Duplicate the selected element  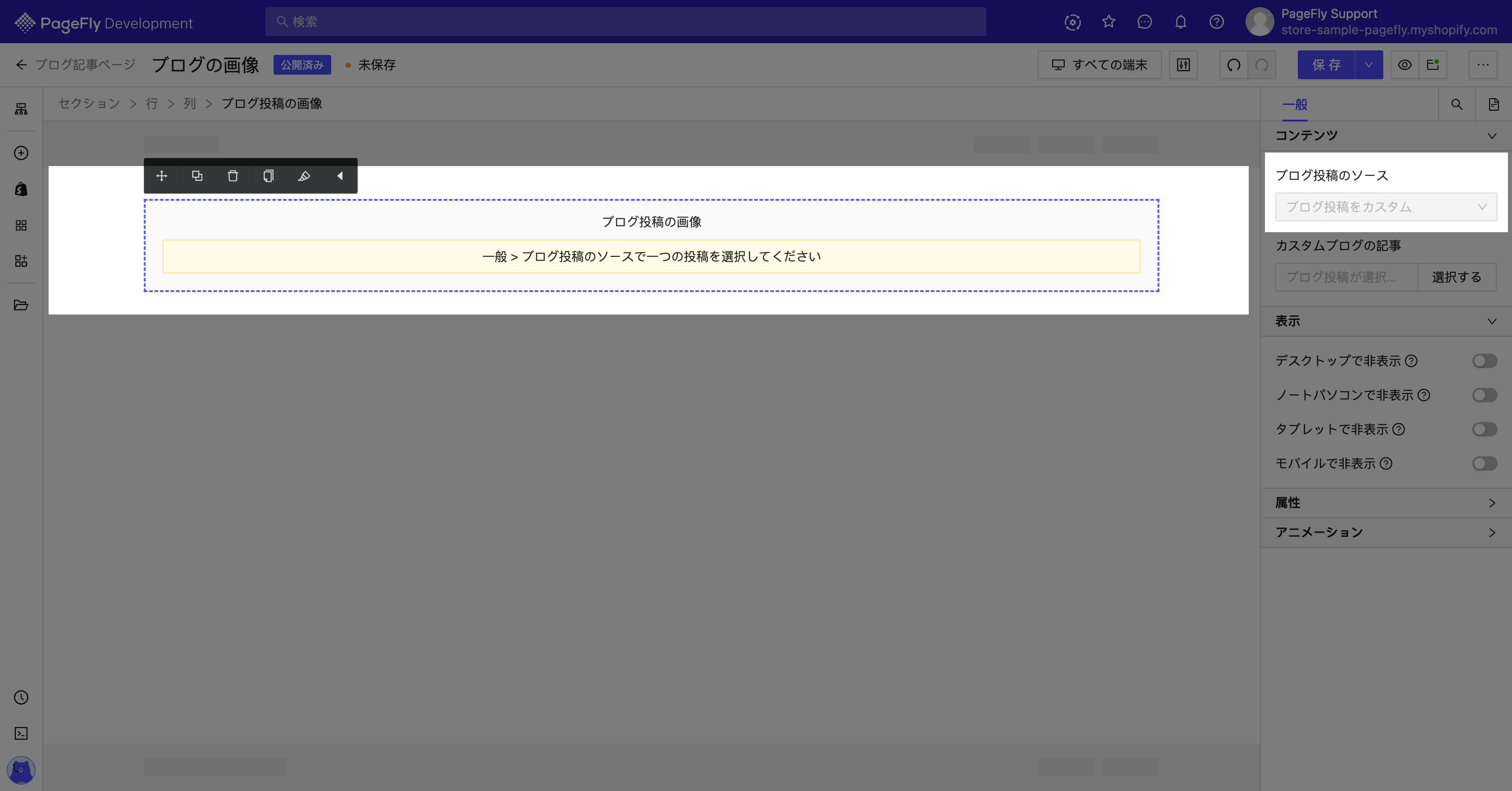[197, 176]
